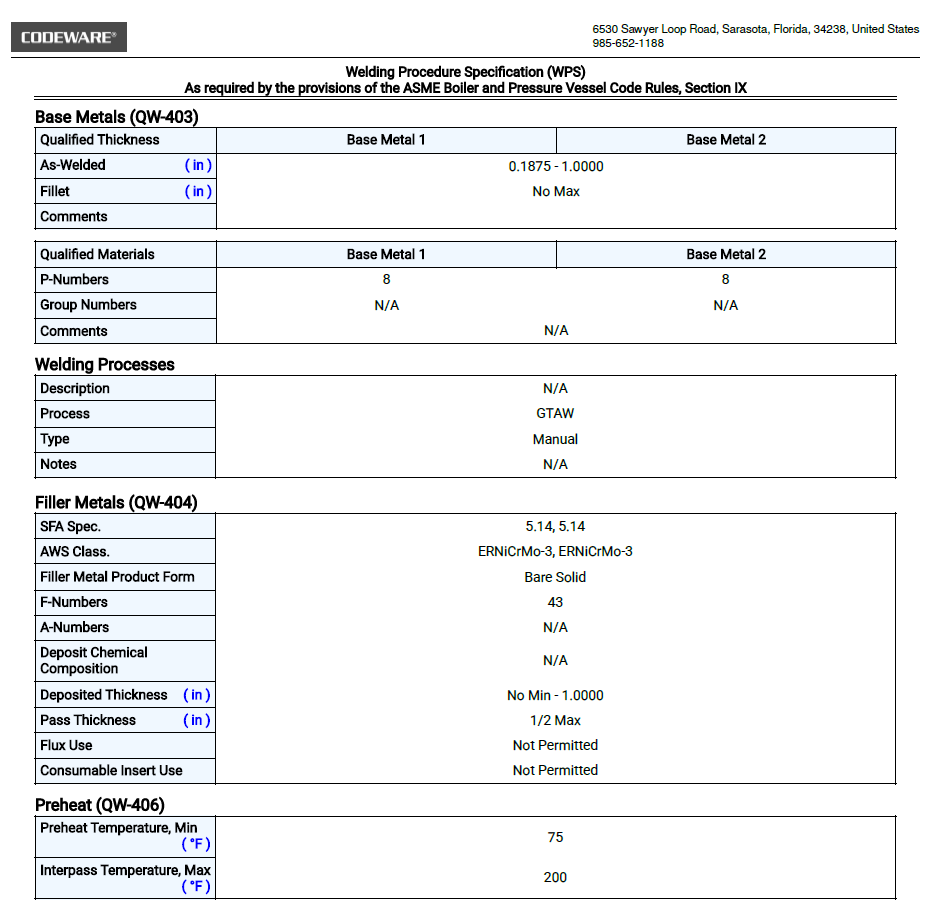Click the GTAW process value

pos(555,414)
